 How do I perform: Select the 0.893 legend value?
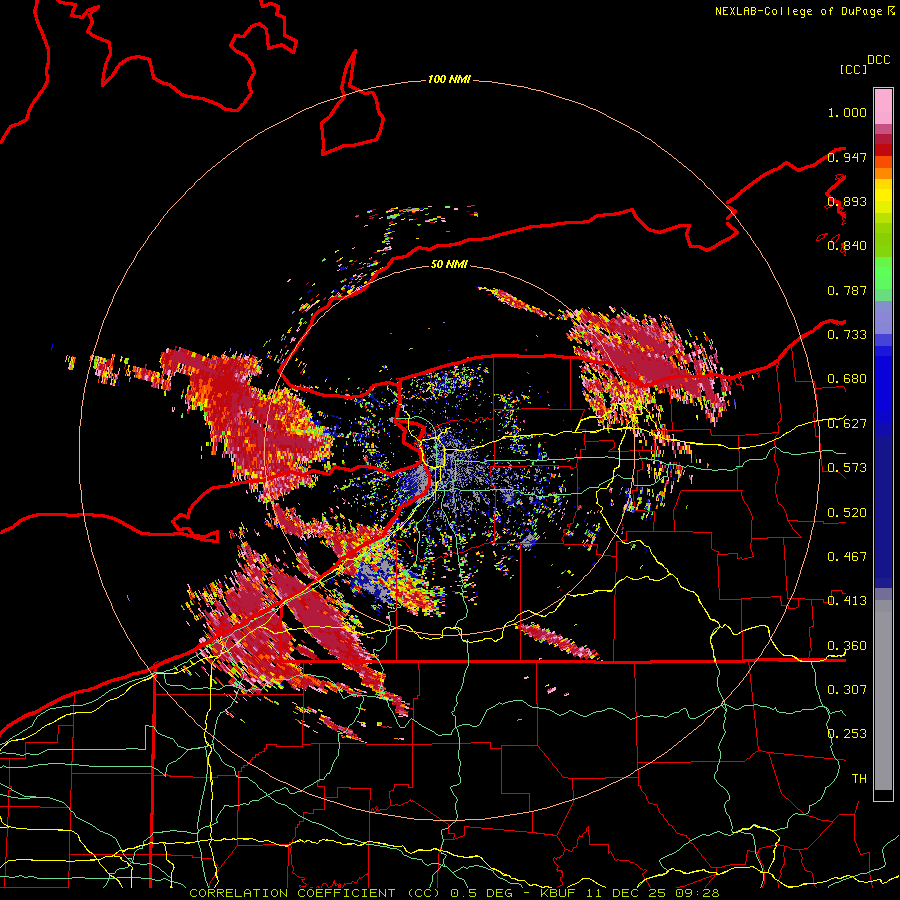click(847, 201)
